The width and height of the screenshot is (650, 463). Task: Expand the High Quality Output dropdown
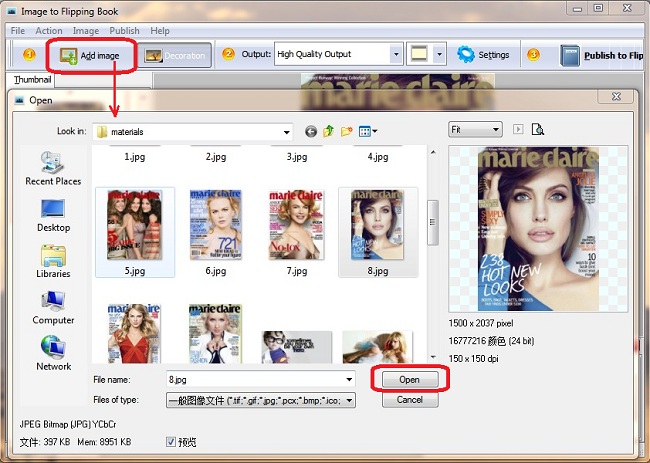pos(396,54)
